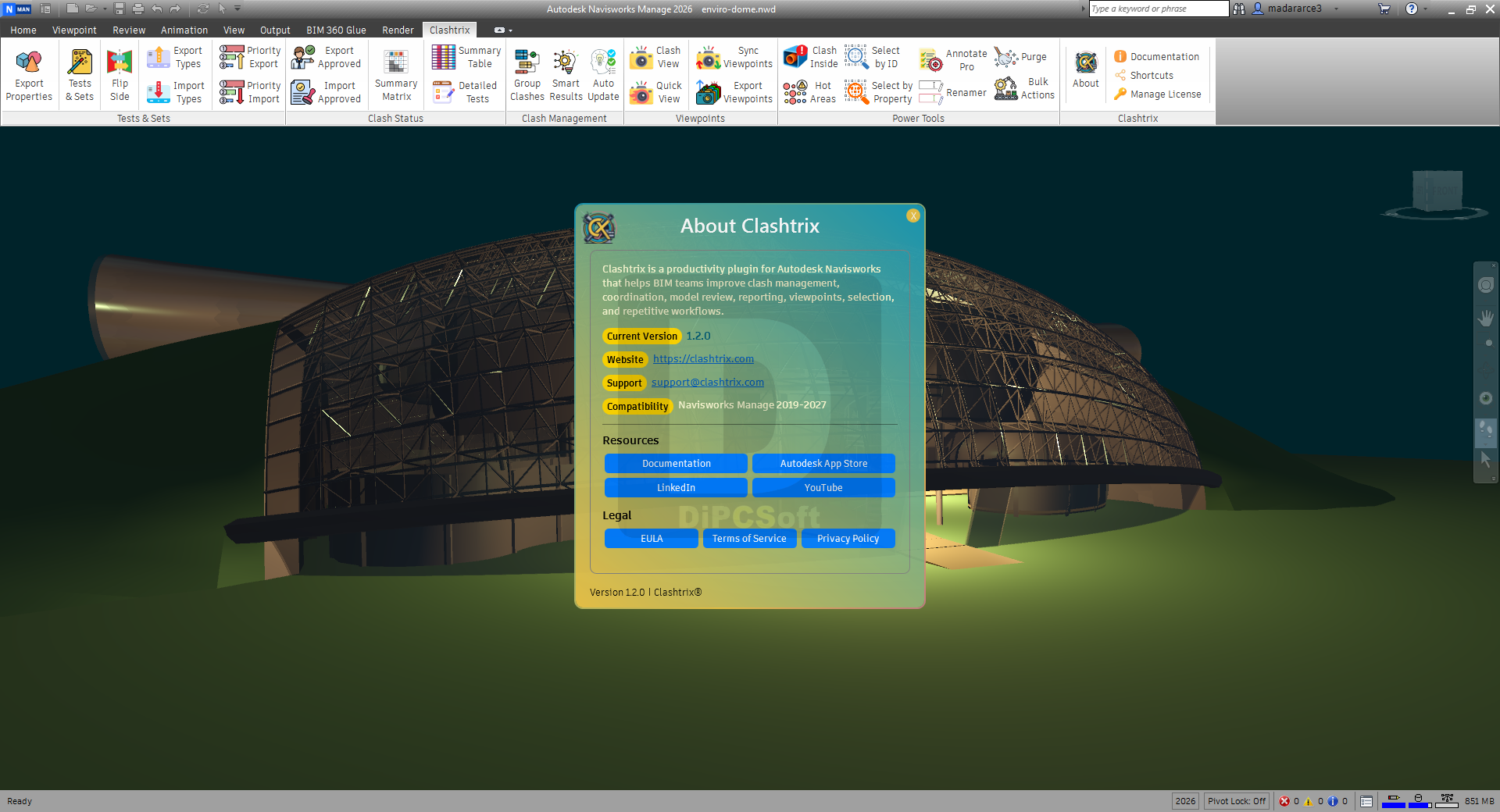
Task: Click the Documentation button in About dialog
Action: pos(676,464)
